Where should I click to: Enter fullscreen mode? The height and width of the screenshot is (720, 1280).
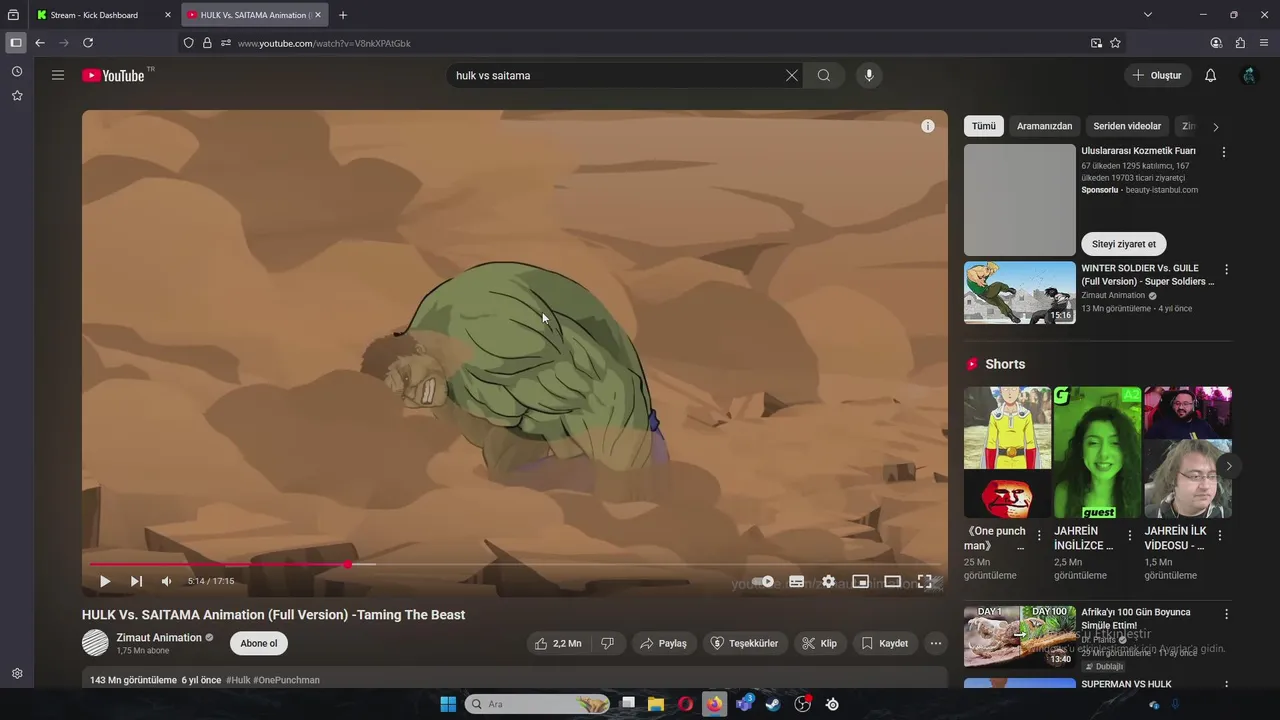click(925, 581)
